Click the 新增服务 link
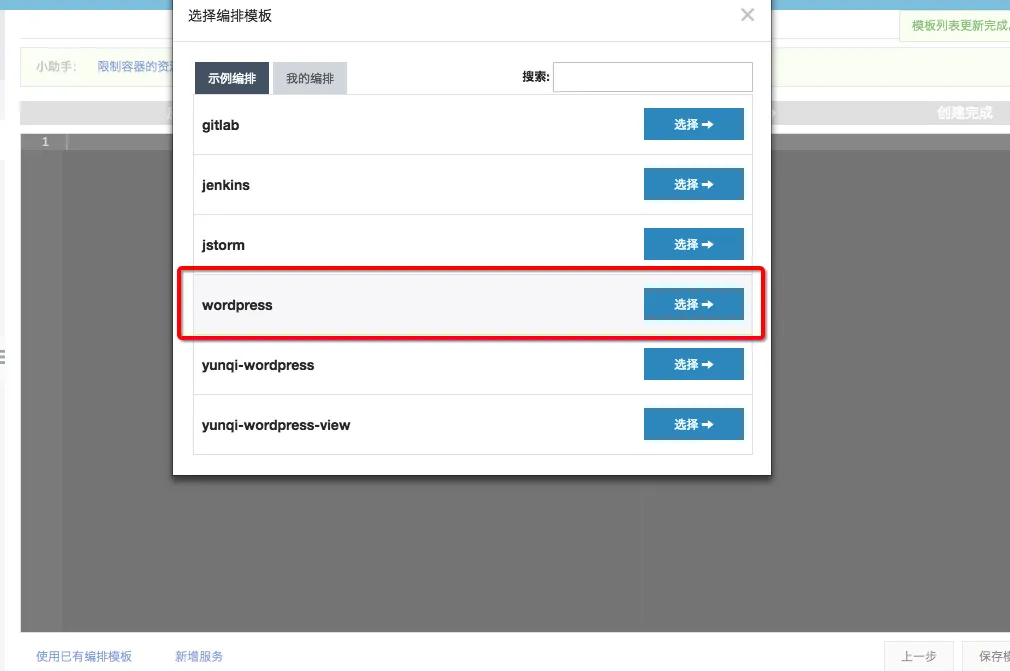This screenshot has width=1010, height=671. coord(199,656)
